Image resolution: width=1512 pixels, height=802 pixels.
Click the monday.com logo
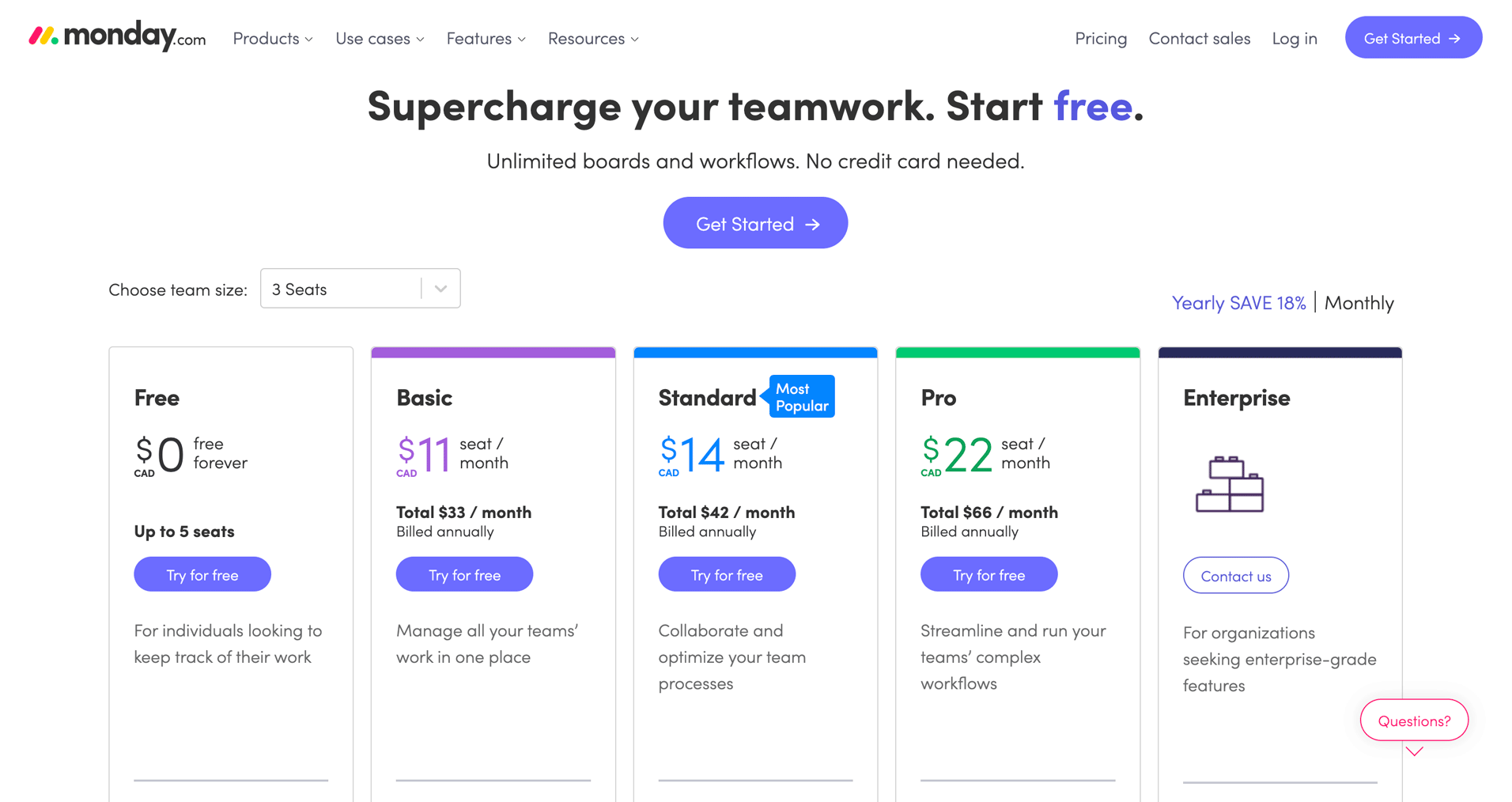[117, 36]
